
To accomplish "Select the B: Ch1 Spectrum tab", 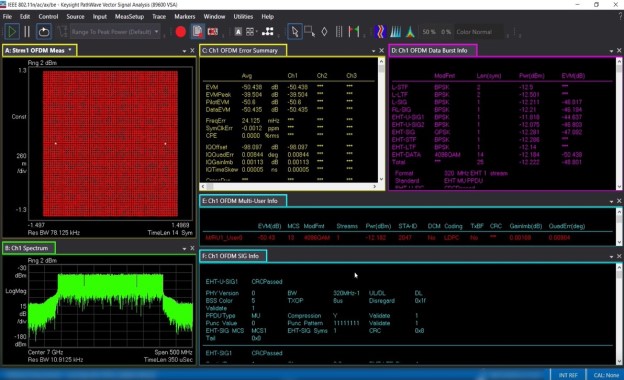I will (29, 248).
